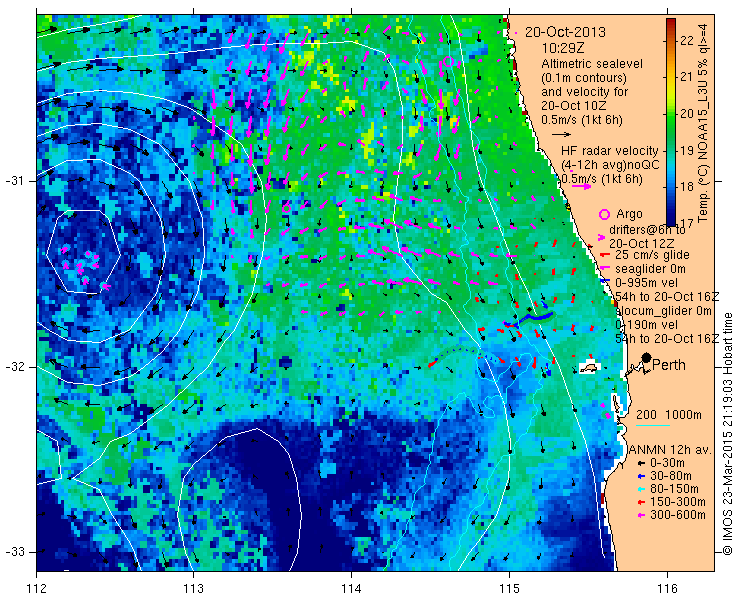Click the magenta seaglider legend marker

pyautogui.click(x=603, y=269)
